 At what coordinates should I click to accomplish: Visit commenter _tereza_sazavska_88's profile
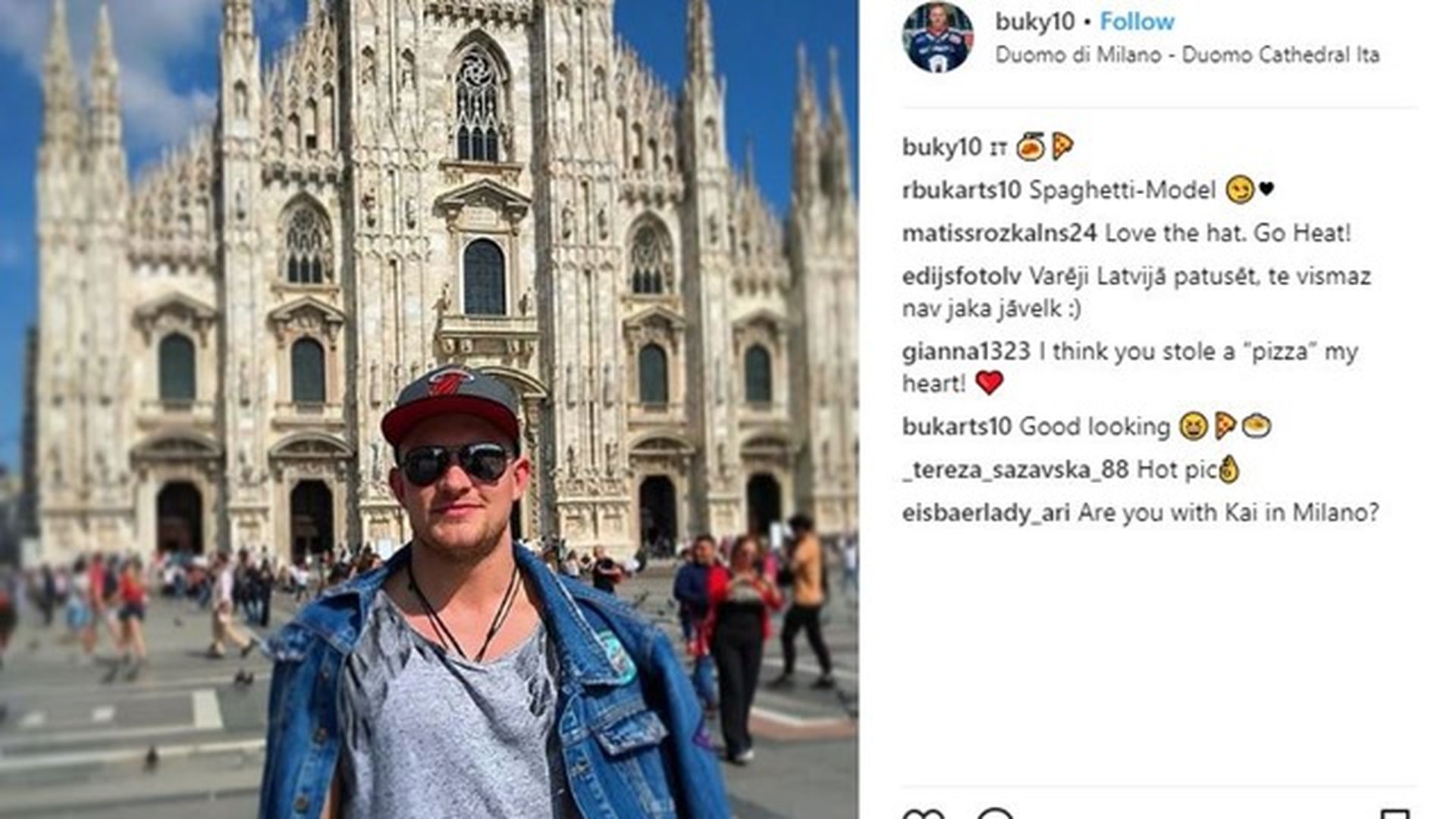point(1015,469)
